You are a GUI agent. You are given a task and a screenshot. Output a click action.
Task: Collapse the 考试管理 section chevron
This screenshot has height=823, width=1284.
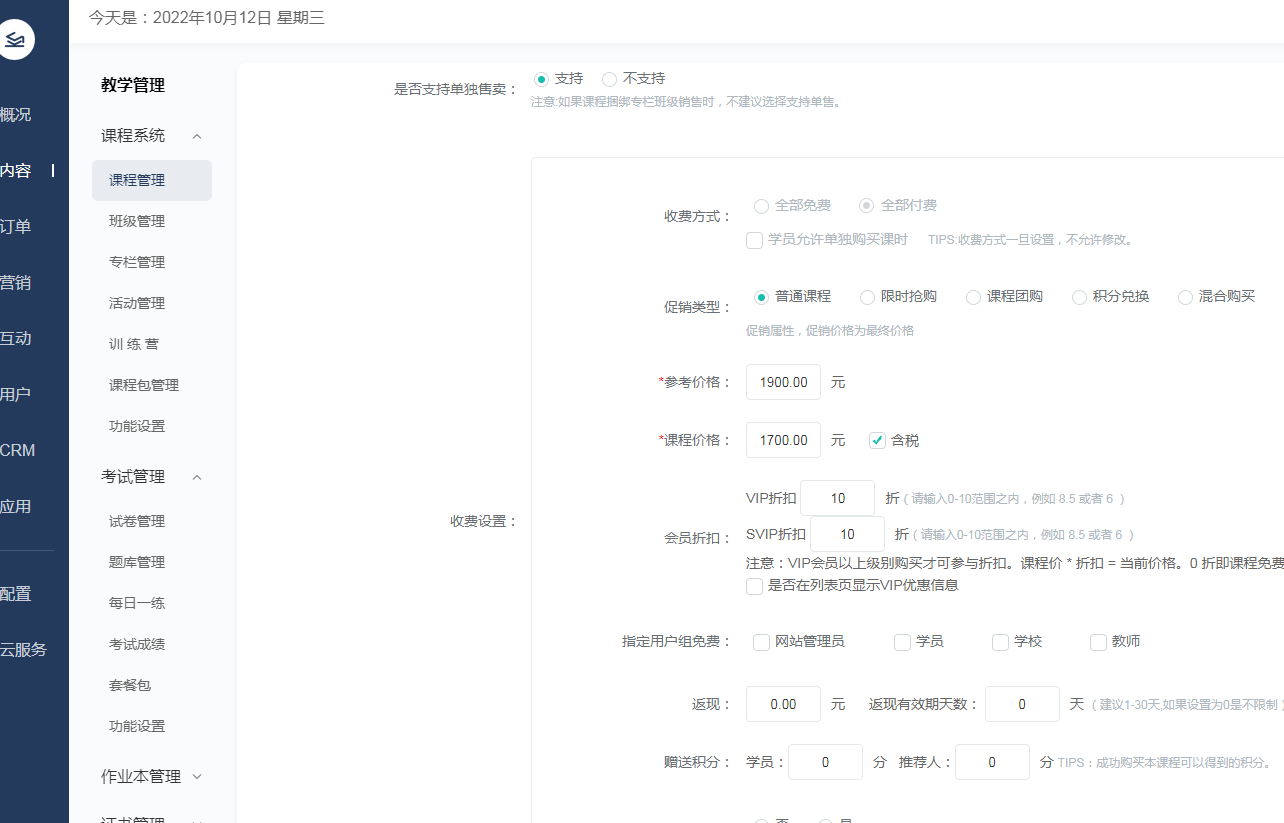point(197,477)
